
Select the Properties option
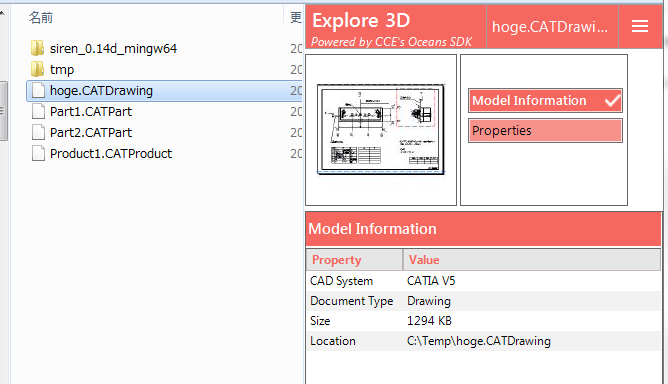[545, 130]
